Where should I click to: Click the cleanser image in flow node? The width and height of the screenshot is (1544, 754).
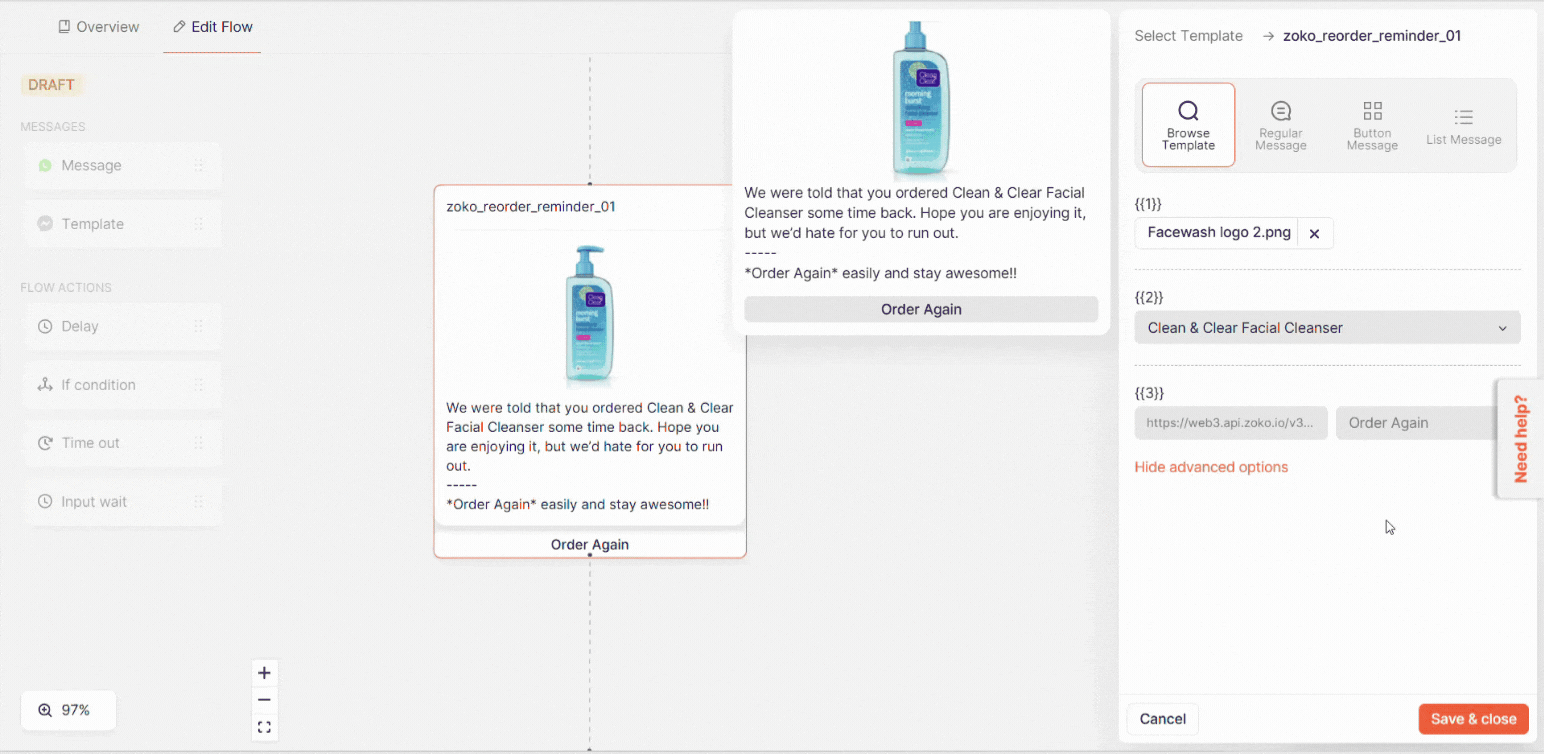590,315
